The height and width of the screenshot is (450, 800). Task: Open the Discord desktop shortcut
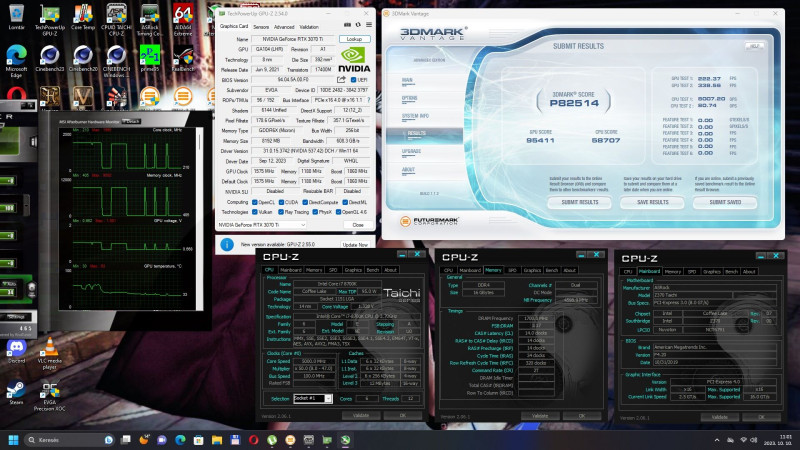coord(16,351)
